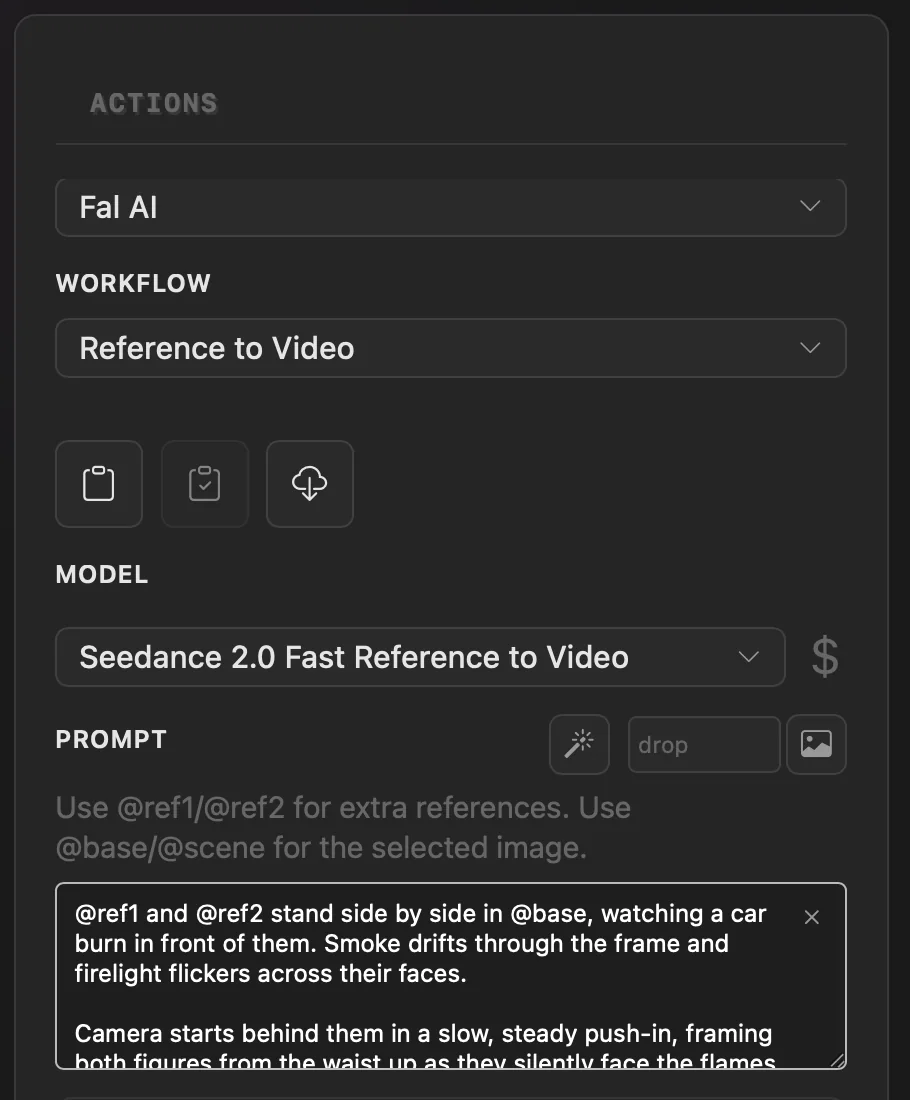Click the empty clipboard icon button
The width and height of the screenshot is (910, 1100).
pyautogui.click(x=99, y=484)
